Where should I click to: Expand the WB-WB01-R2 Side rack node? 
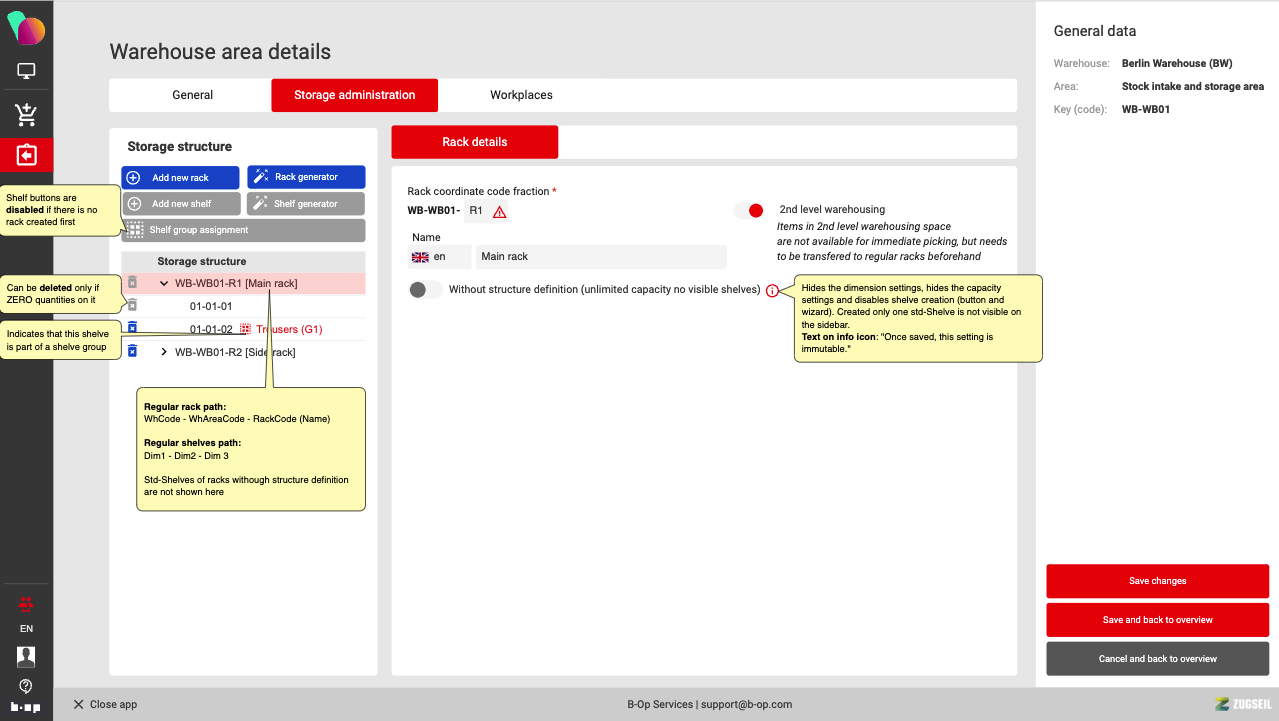pyautogui.click(x=164, y=352)
